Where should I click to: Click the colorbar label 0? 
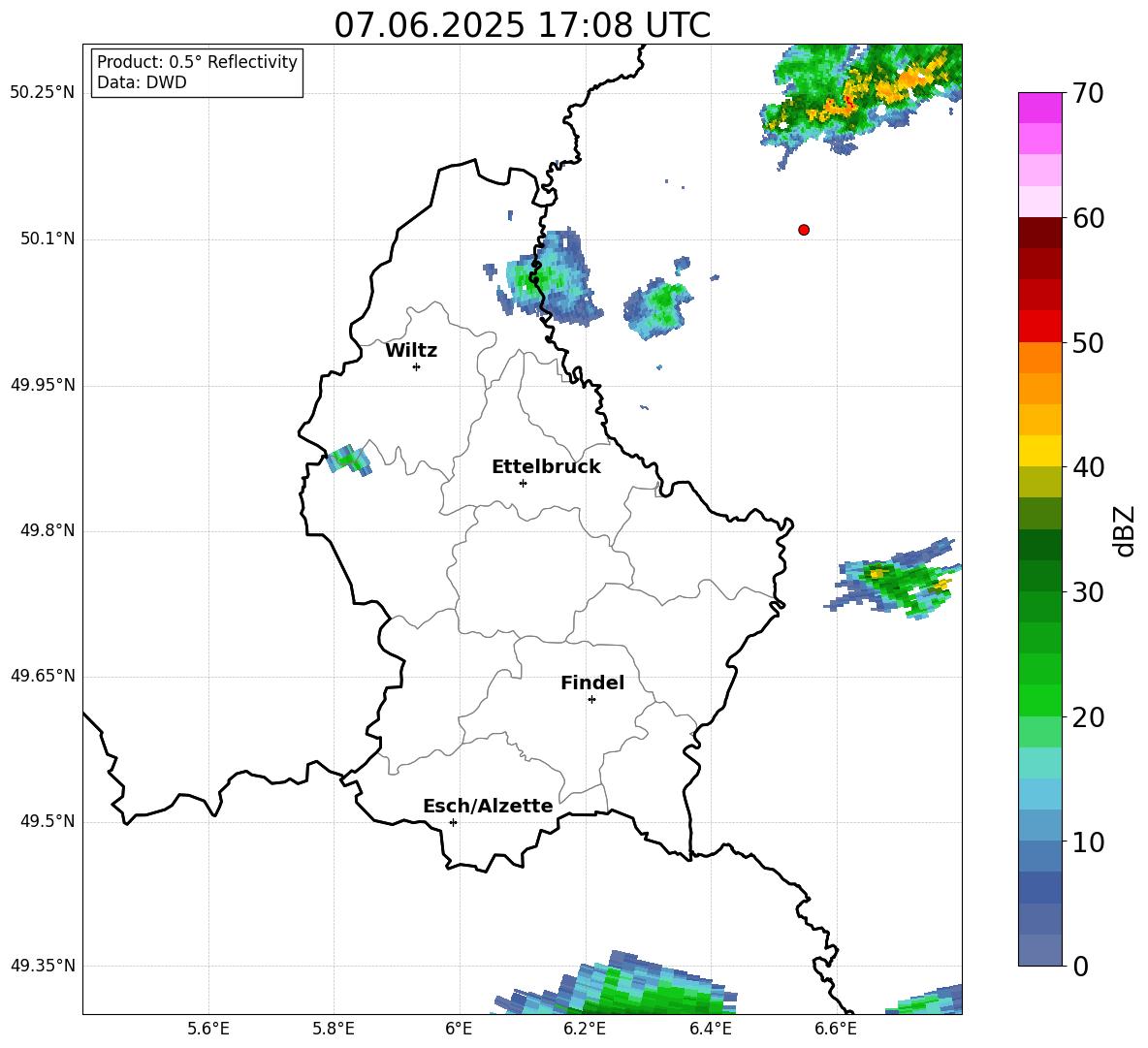(x=1080, y=966)
